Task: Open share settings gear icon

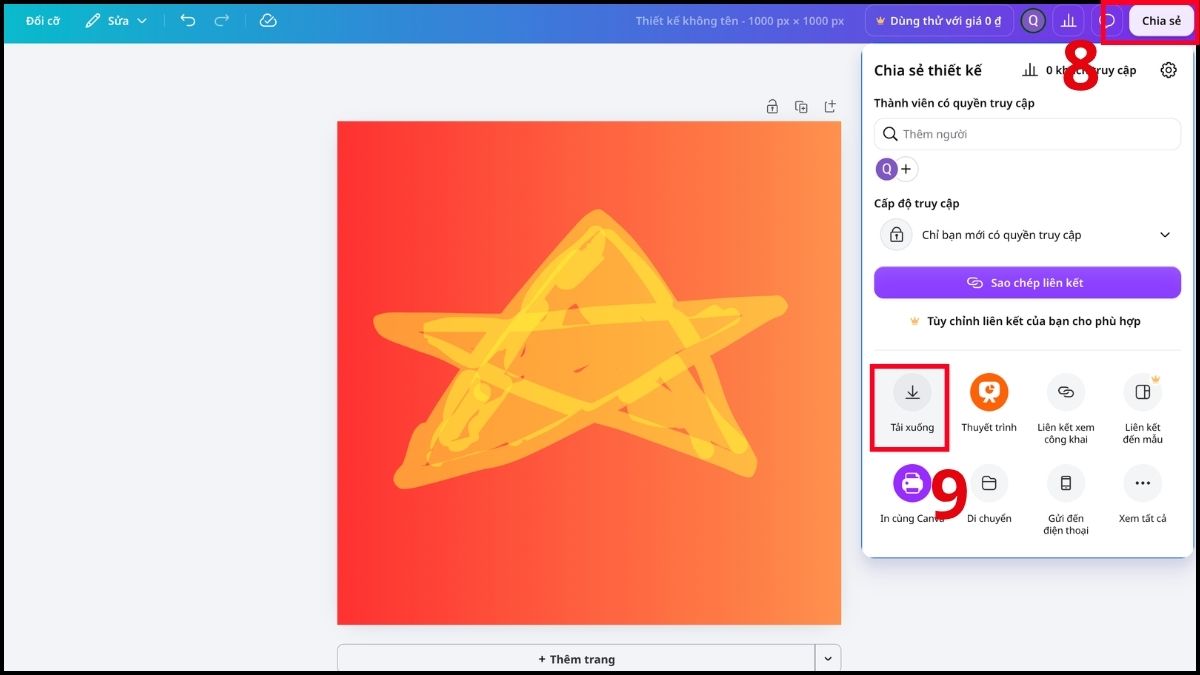Action: [1168, 70]
